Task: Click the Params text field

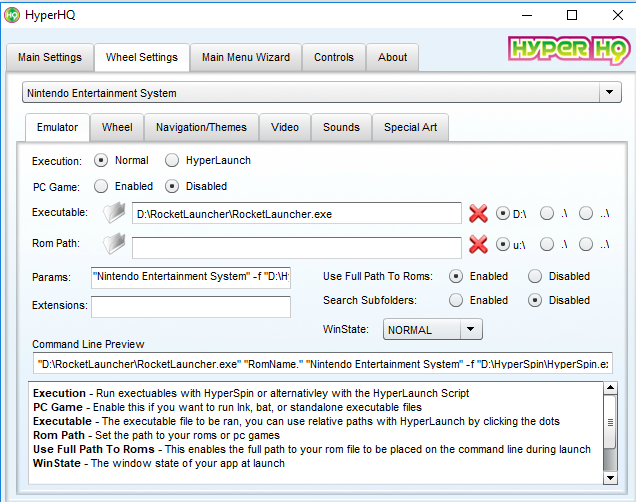Action: click(190, 276)
